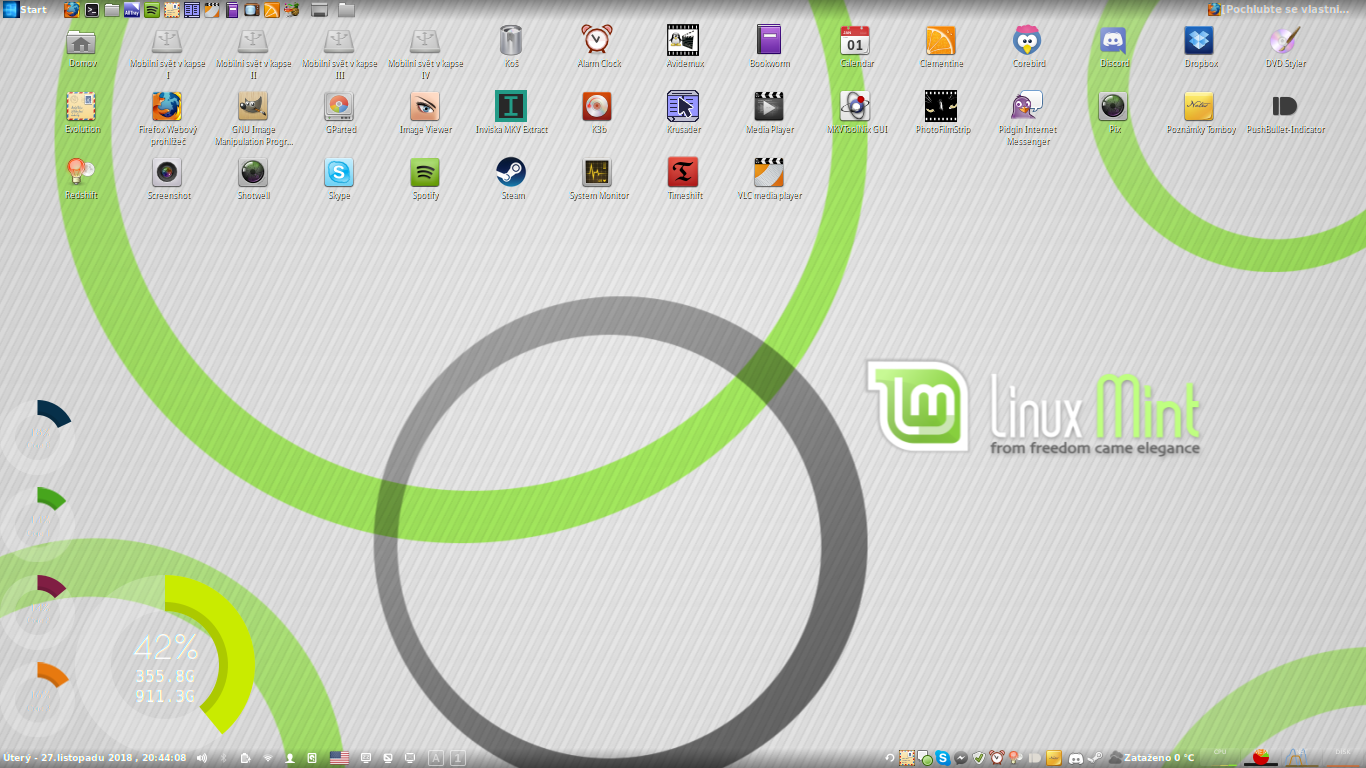The image size is (1366, 768).
Task: Click workspace switcher button 1
Action: (457, 758)
